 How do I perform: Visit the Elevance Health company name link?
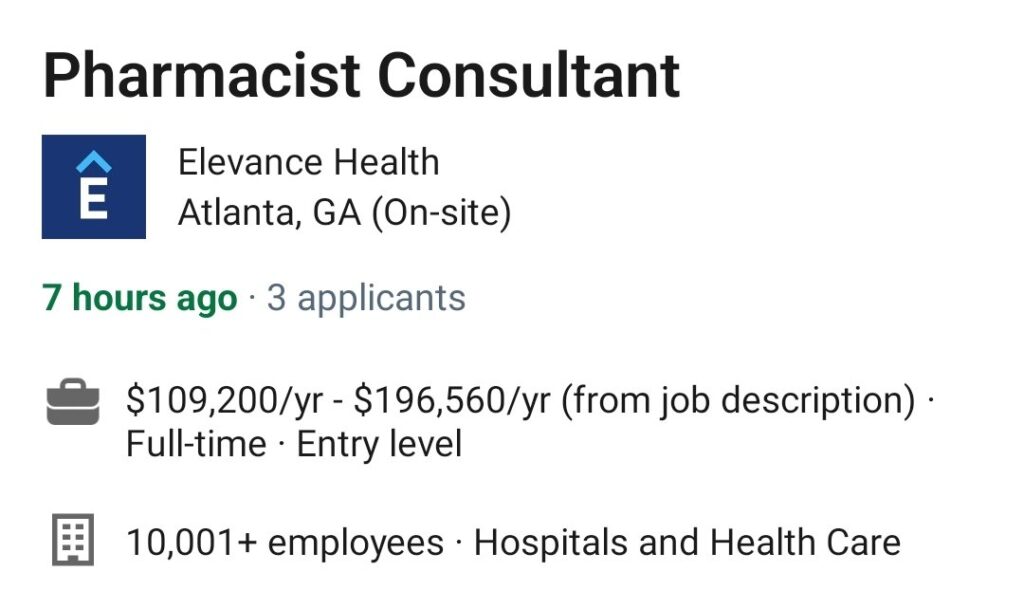click(x=308, y=162)
